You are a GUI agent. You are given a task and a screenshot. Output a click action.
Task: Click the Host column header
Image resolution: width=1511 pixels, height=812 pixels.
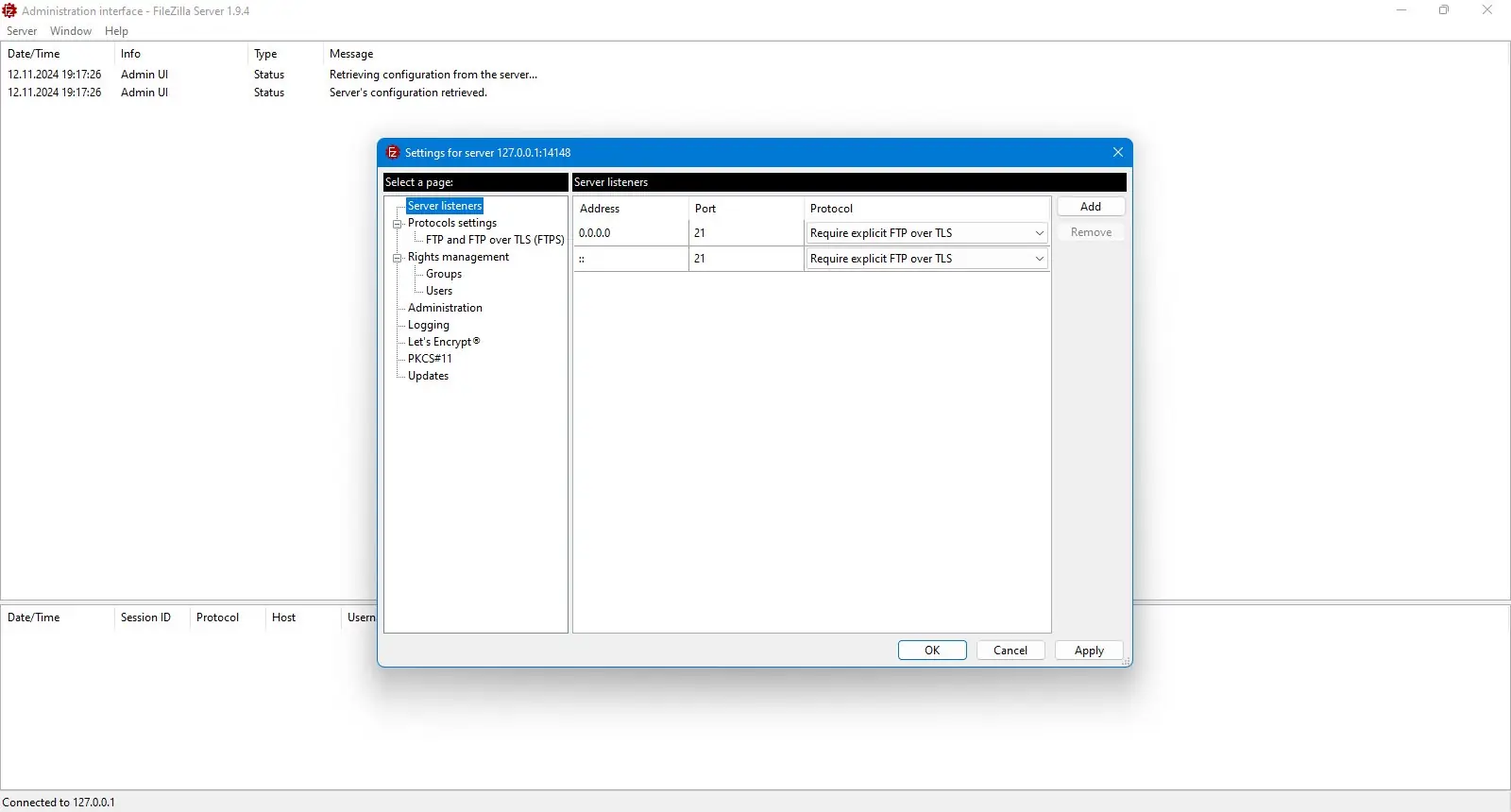(x=302, y=617)
